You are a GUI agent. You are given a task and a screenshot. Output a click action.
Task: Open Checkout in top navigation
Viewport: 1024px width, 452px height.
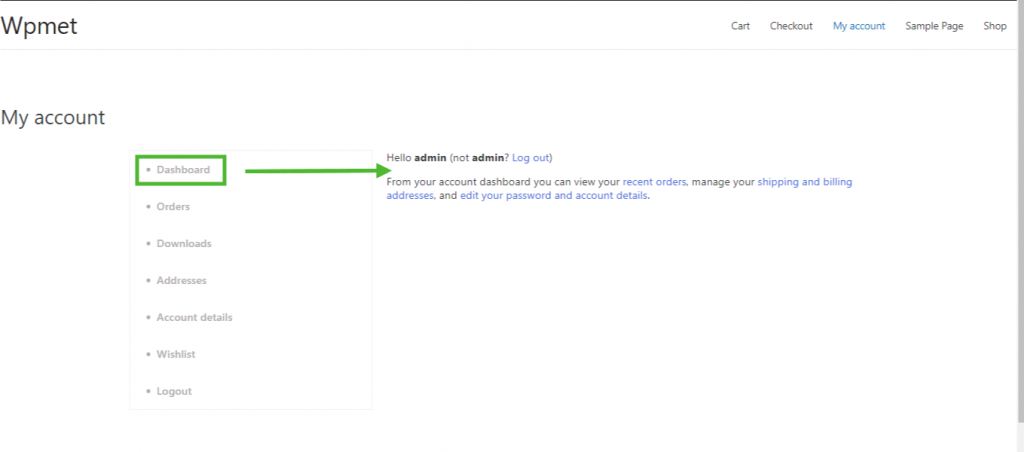(791, 26)
